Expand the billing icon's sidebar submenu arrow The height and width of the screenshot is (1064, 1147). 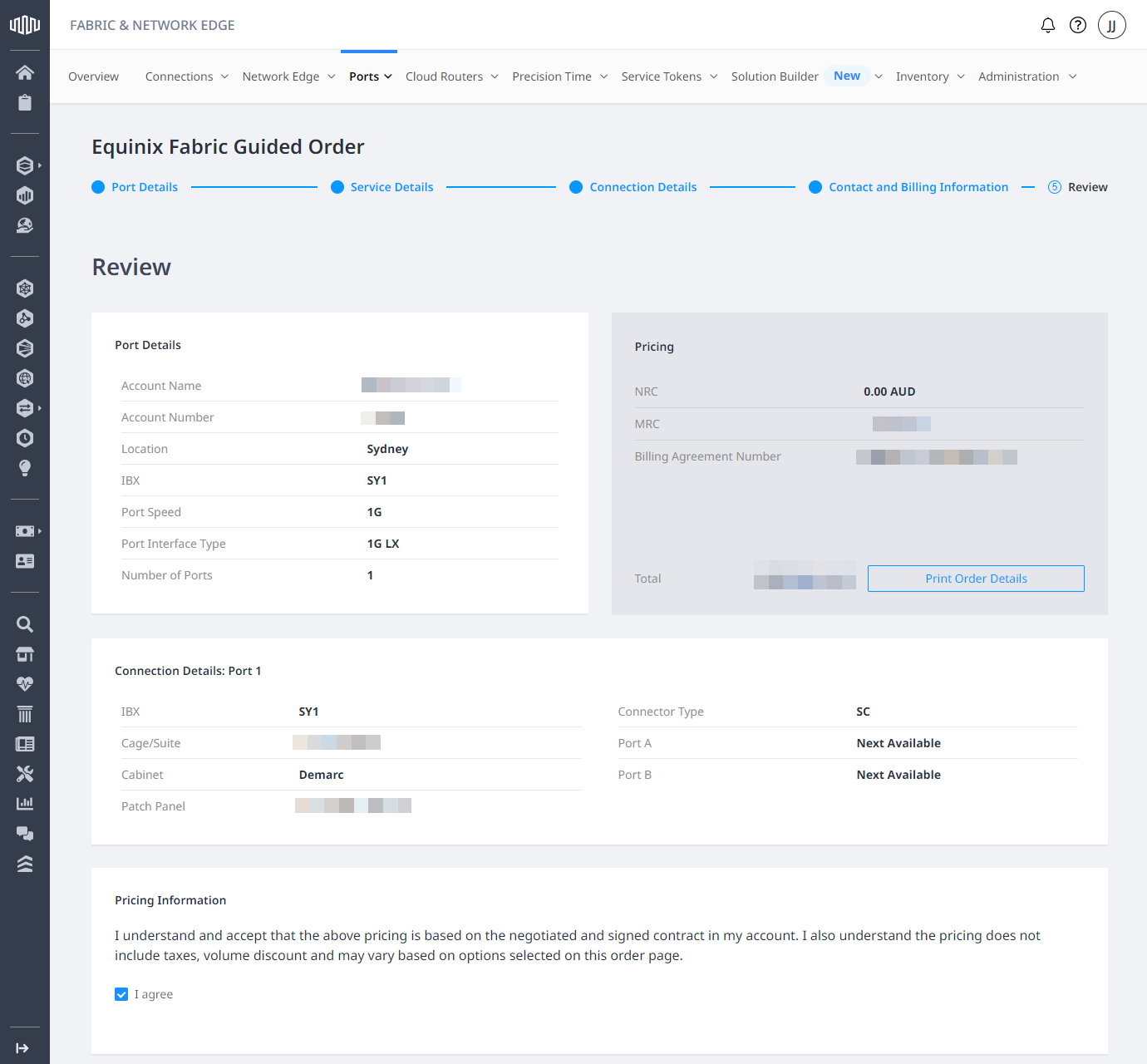(39, 531)
